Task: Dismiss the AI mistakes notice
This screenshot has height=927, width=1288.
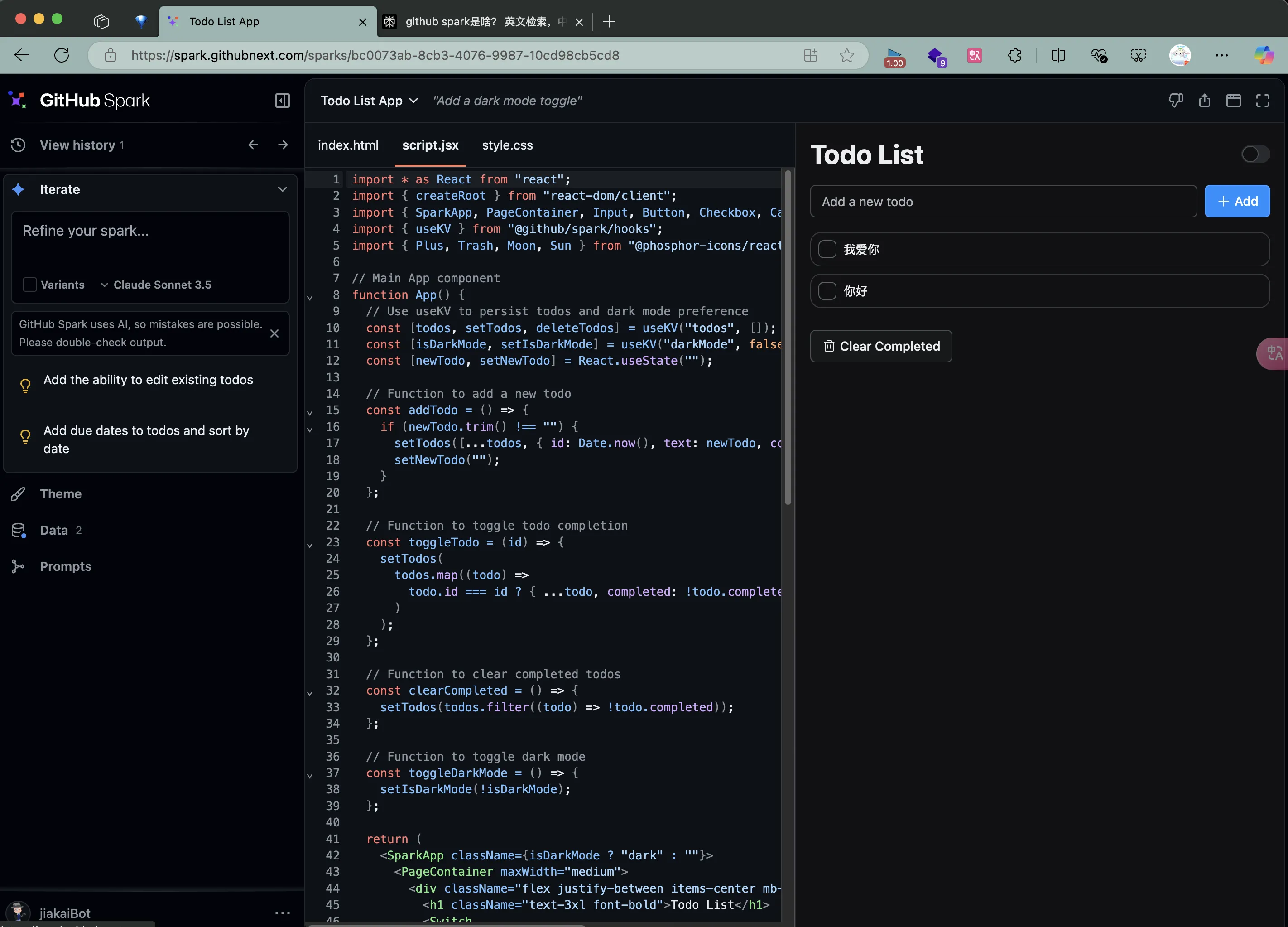Action: [x=274, y=333]
